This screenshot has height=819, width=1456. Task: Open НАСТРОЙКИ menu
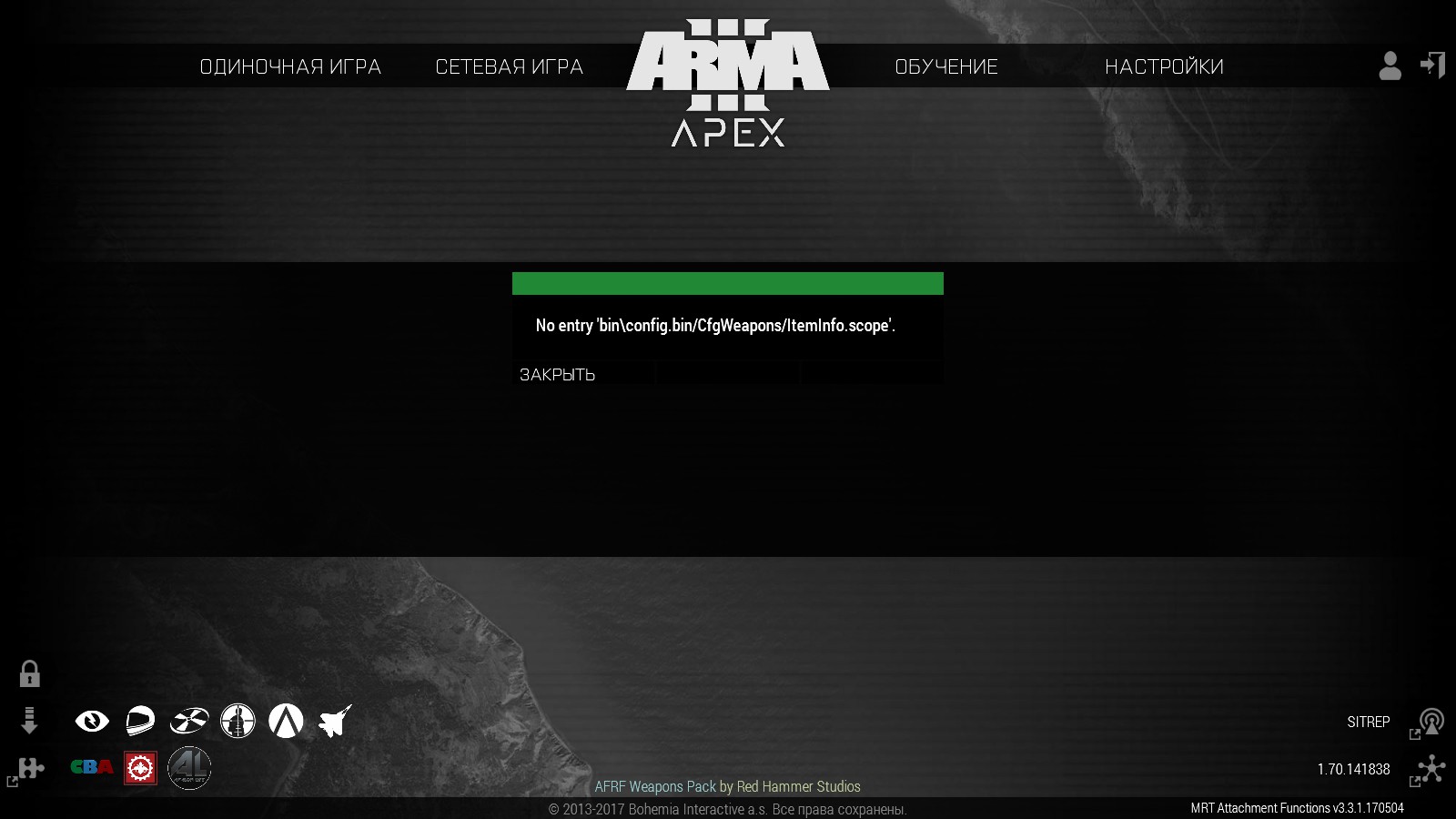coord(1164,66)
